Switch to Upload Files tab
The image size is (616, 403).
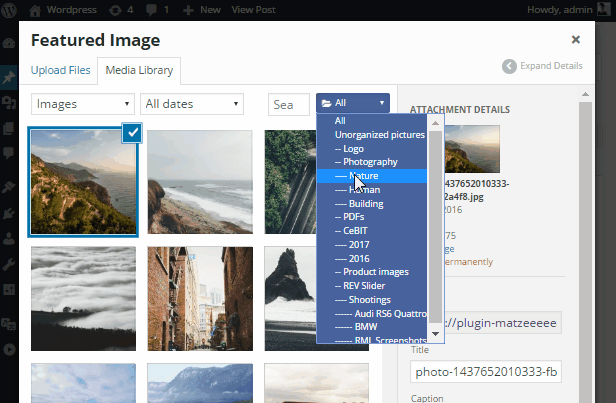click(60, 70)
